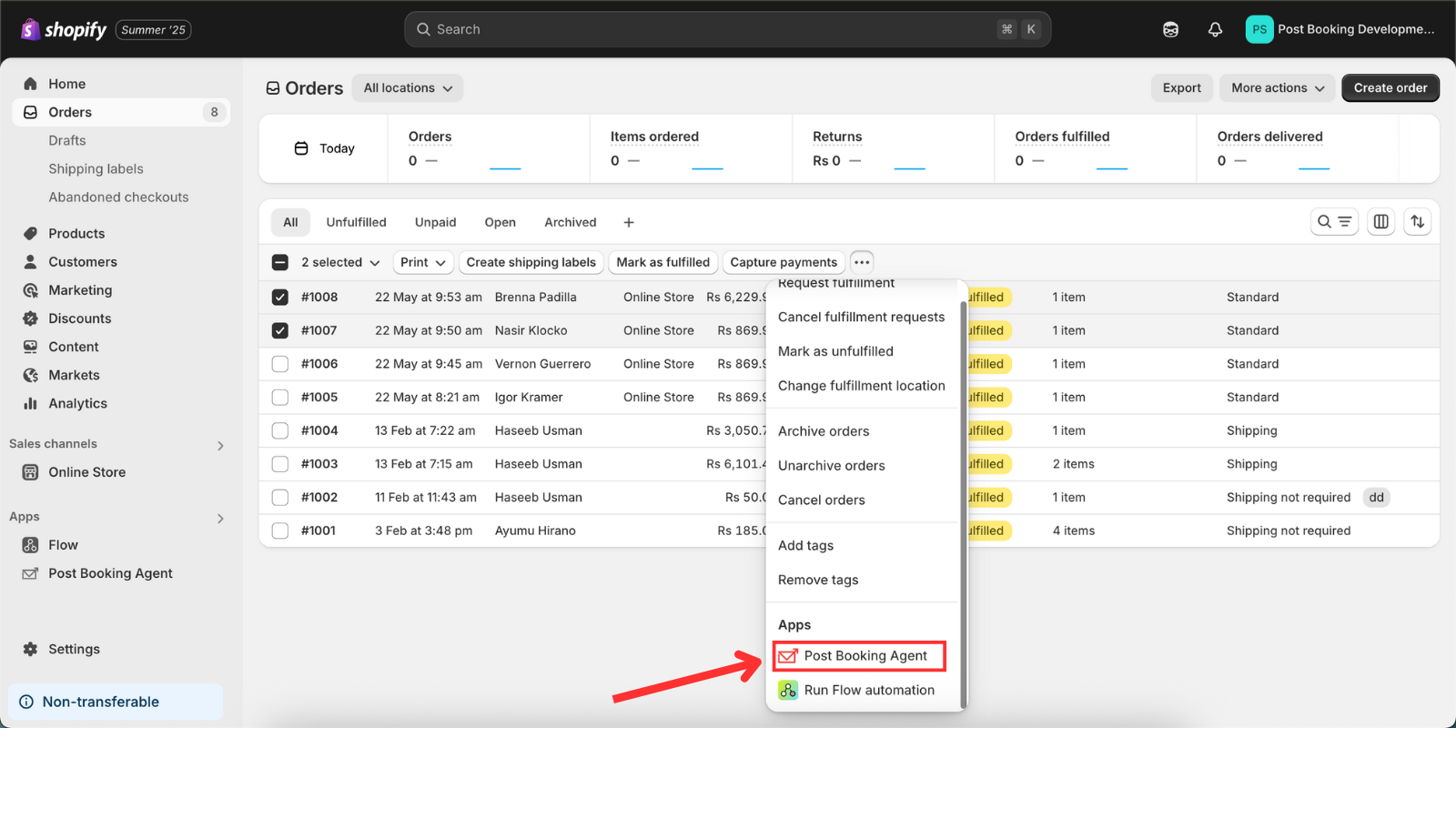Click the Markets globe icon
Viewport: 1456px width, 819px height.
pos(31,375)
